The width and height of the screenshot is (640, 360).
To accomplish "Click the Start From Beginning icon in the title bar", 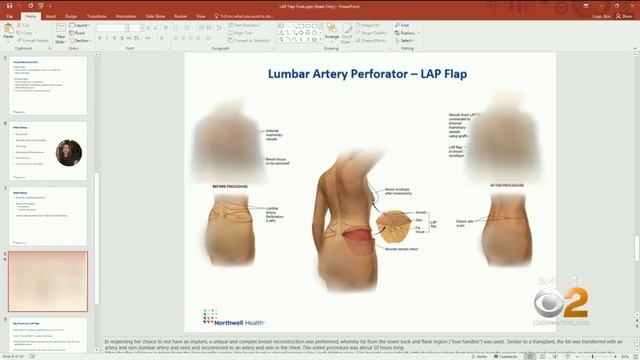I will [41, 6].
